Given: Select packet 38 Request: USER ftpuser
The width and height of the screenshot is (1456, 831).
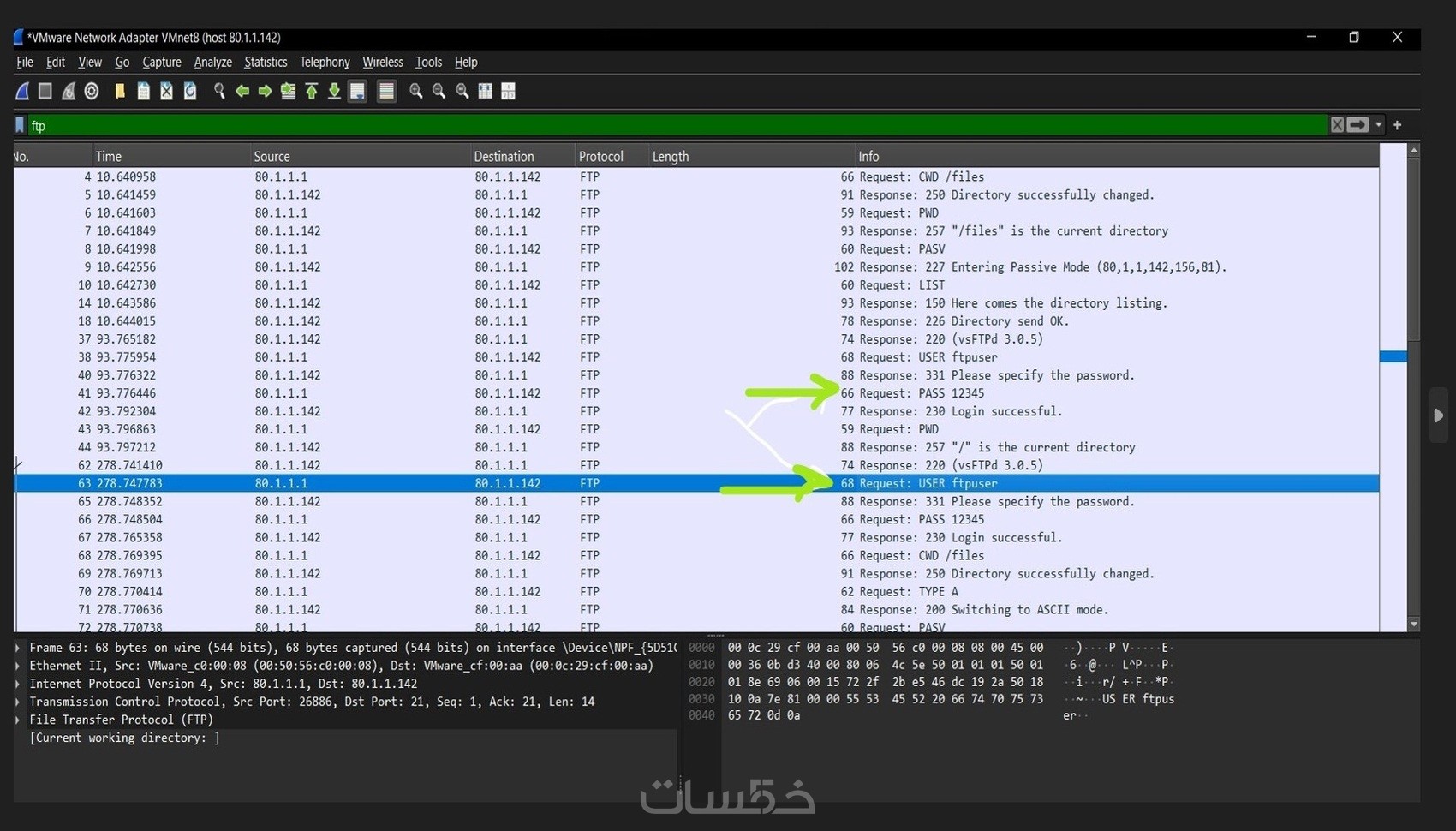Looking at the screenshot, I should (x=696, y=357).
